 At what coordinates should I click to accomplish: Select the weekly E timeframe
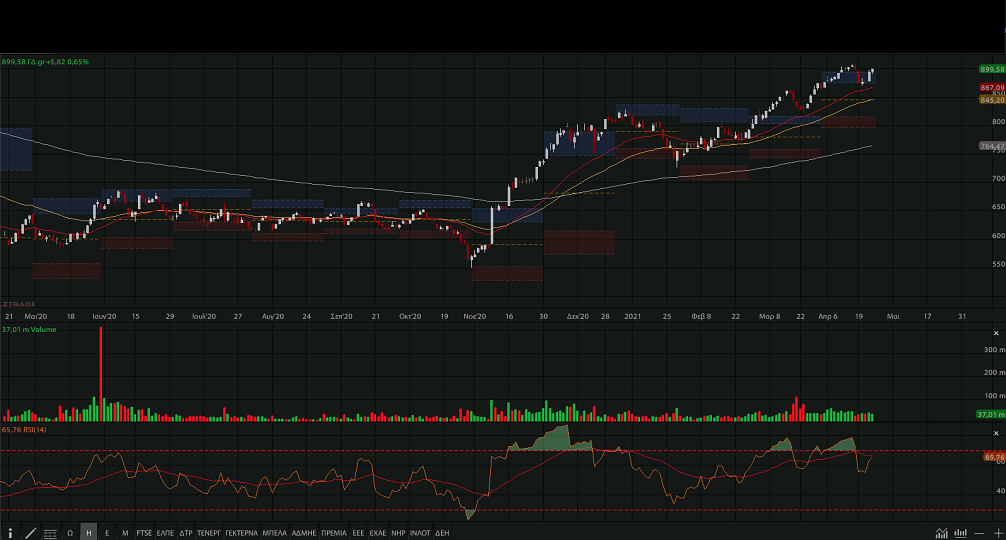click(x=107, y=533)
